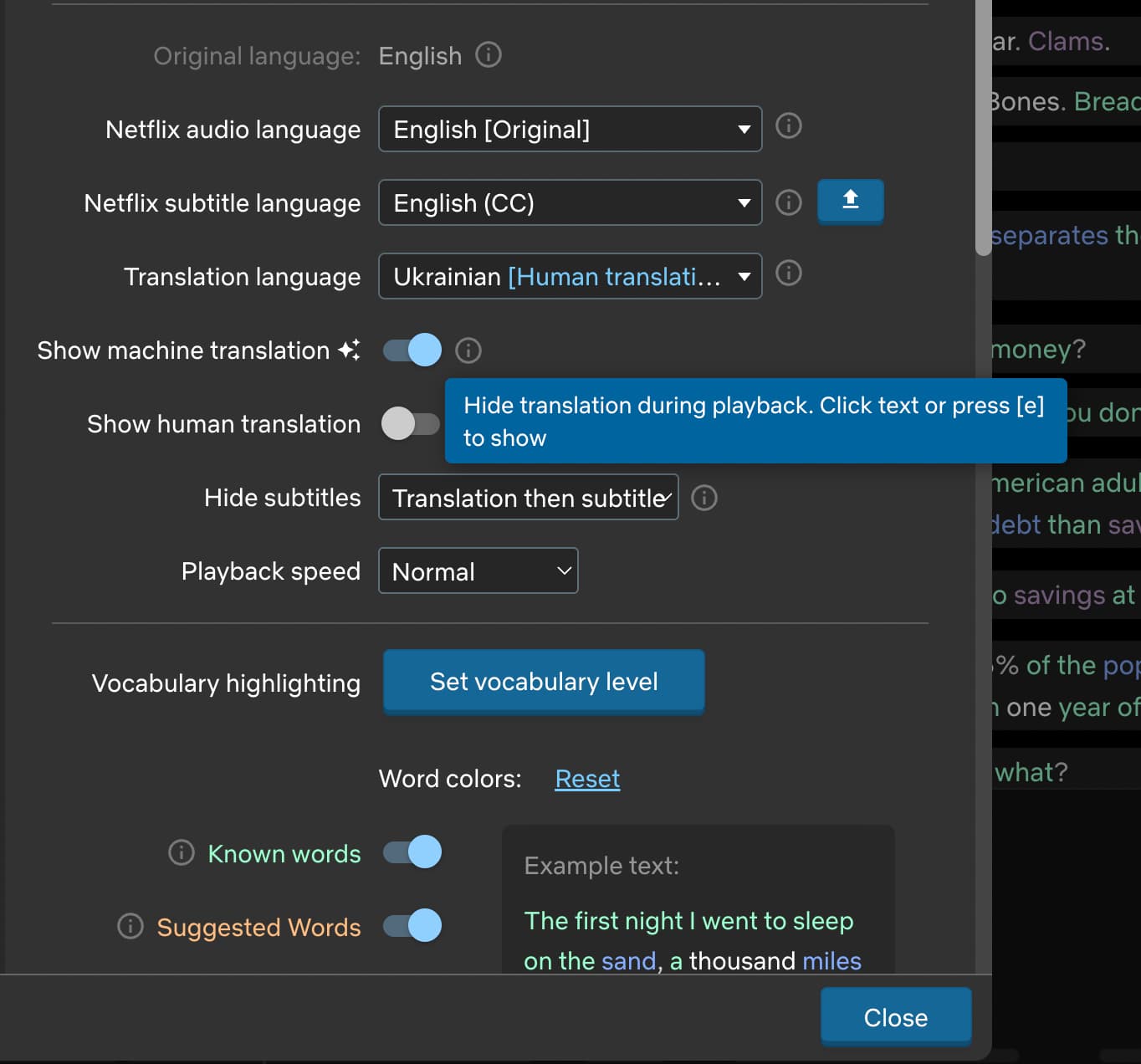Enable Show human translation toggle
This screenshot has height=1064, width=1141.
(411, 423)
